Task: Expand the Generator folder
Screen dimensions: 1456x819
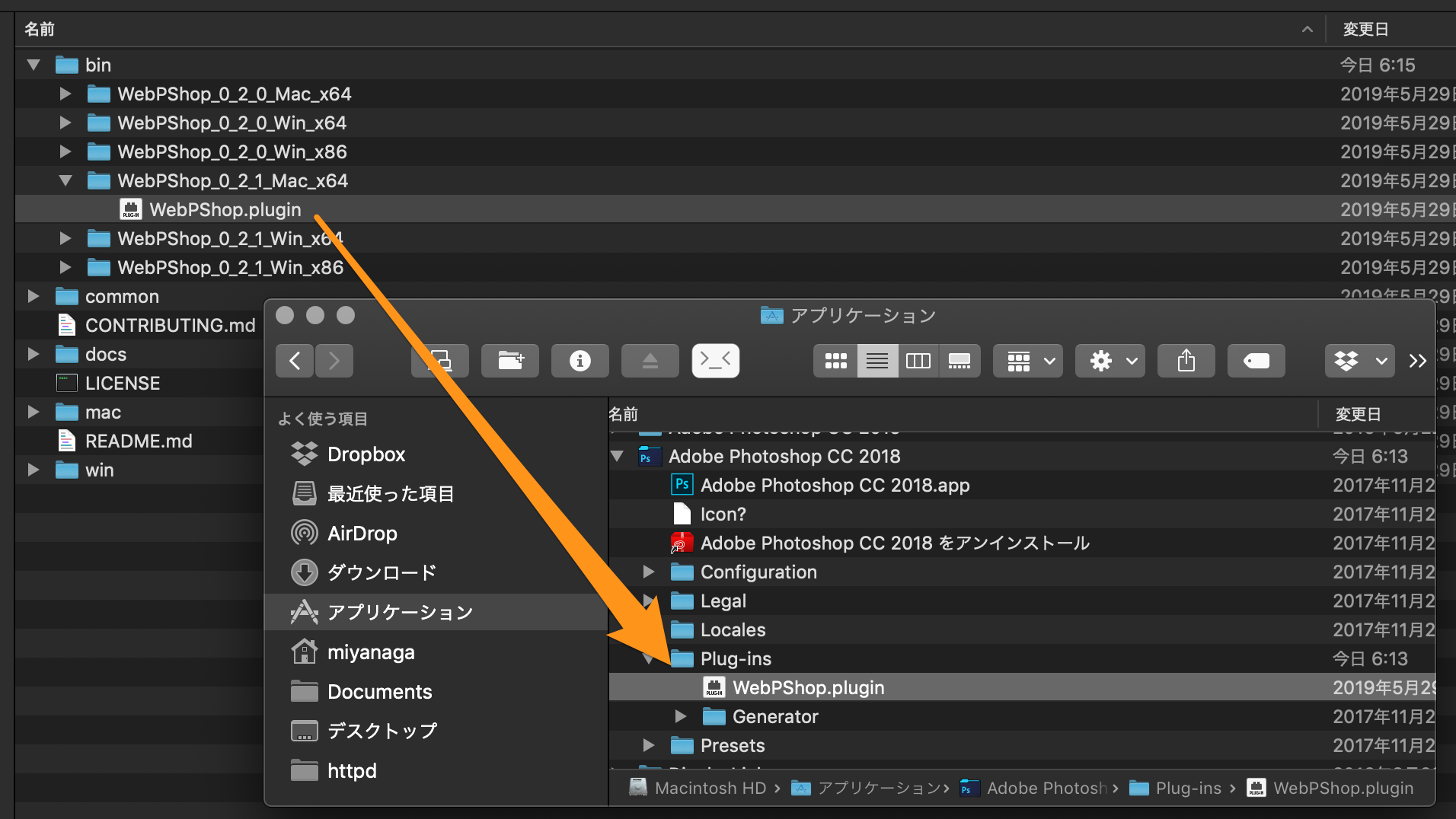Action: (681, 716)
